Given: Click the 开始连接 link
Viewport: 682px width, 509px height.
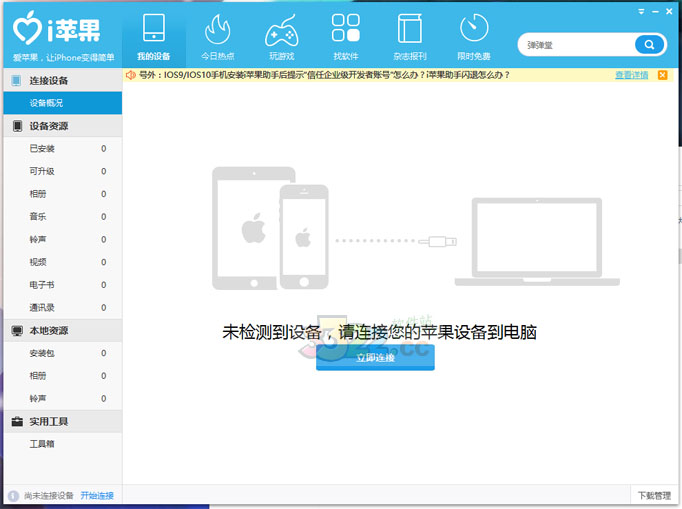Looking at the screenshot, I should (97, 496).
